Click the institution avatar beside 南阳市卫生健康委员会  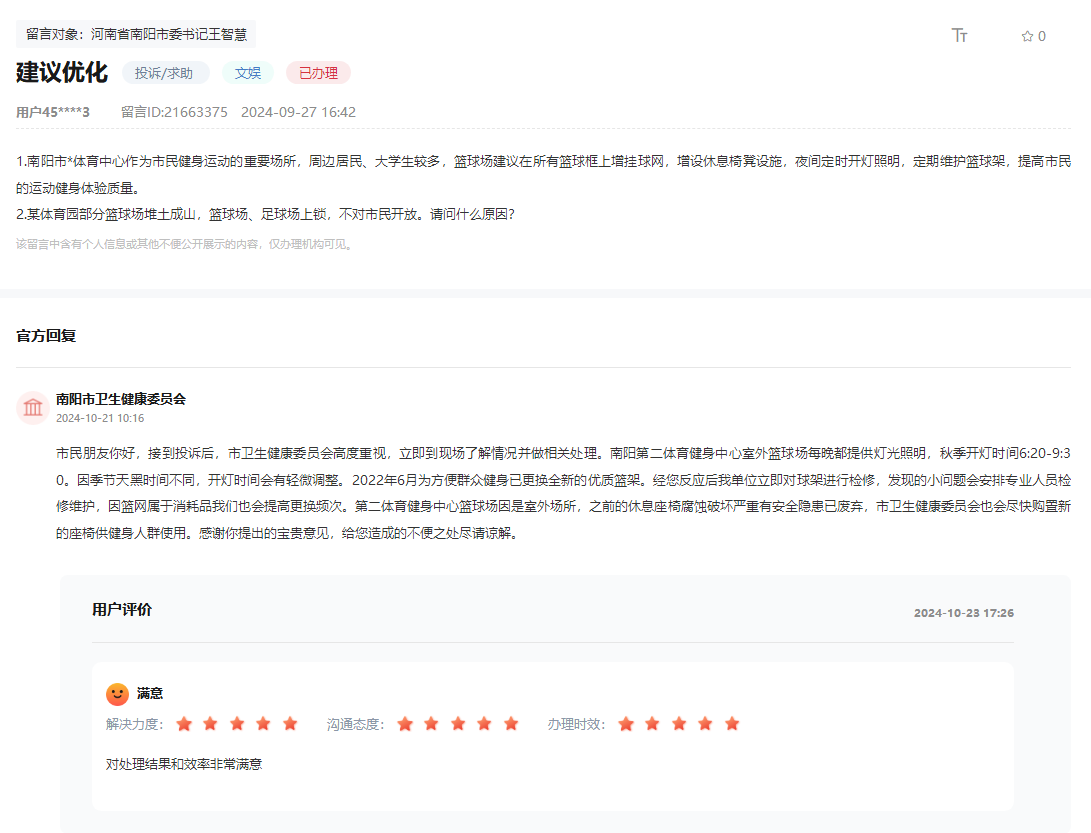coord(33,407)
